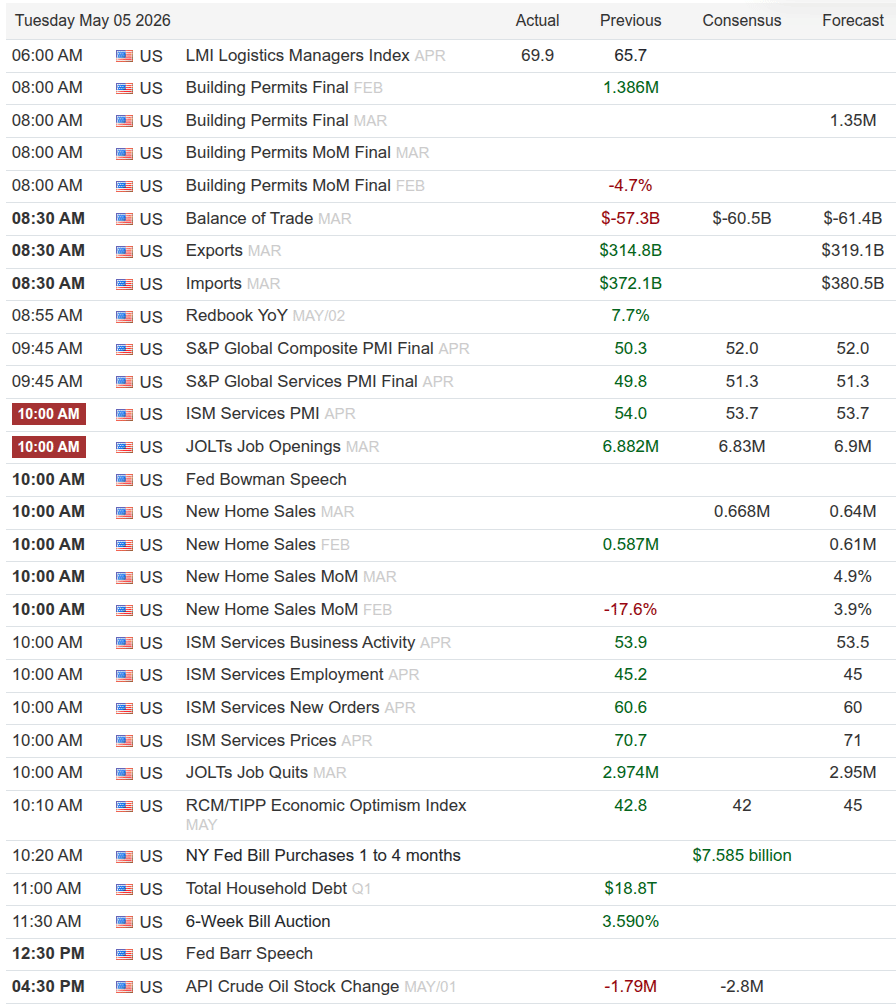Click US flag icon in Balance of Trade row

(124, 219)
